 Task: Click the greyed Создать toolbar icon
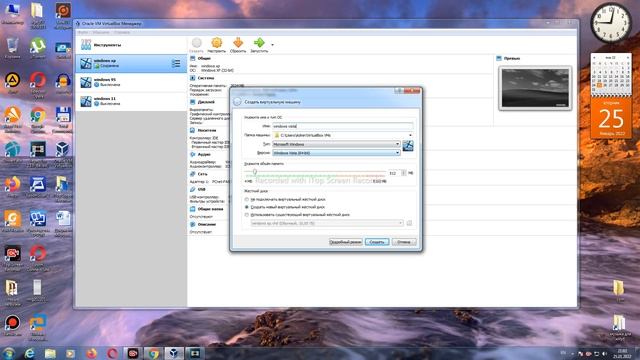click(x=196, y=43)
